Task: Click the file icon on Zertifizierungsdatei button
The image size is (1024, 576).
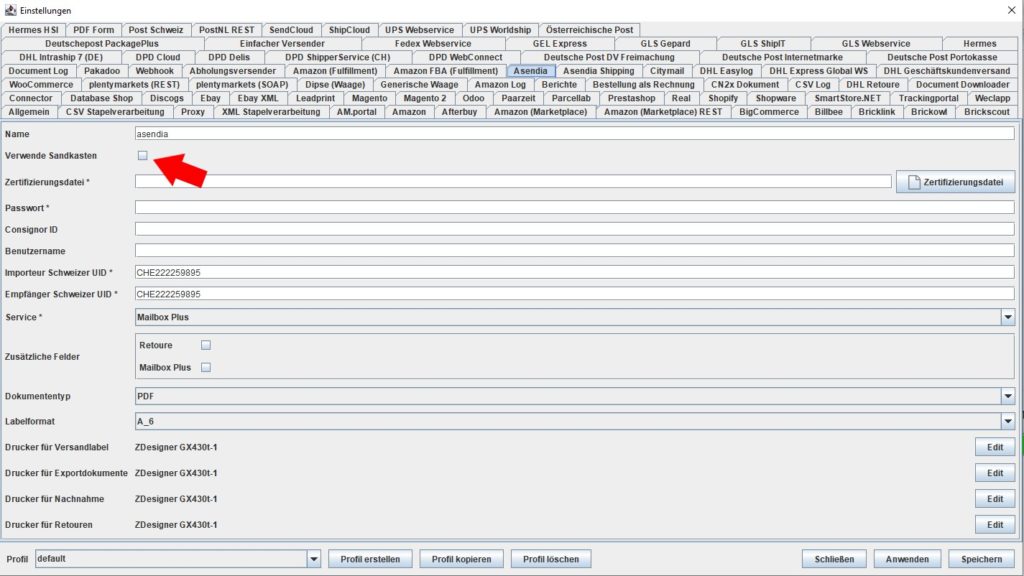Action: tap(914, 182)
